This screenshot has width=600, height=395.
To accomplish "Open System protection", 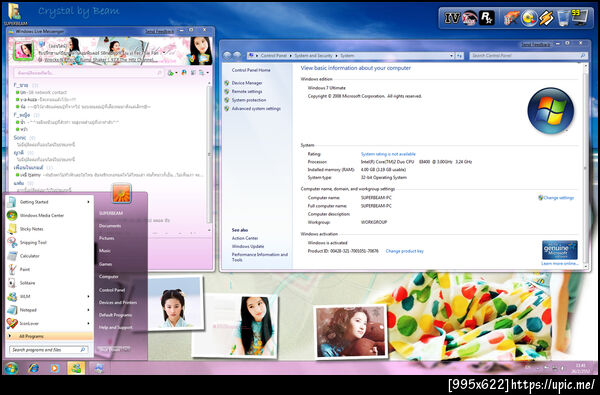I will 249,100.
